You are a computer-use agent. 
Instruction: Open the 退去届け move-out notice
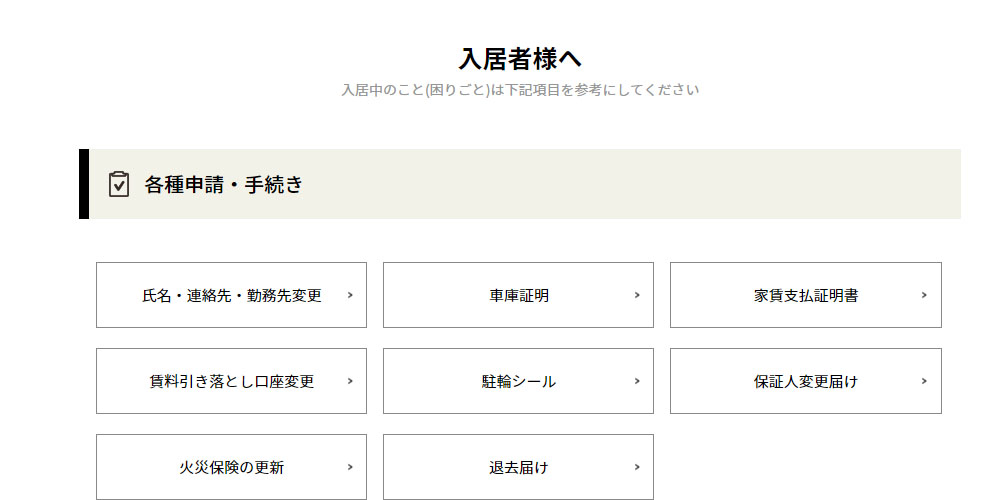click(x=518, y=468)
